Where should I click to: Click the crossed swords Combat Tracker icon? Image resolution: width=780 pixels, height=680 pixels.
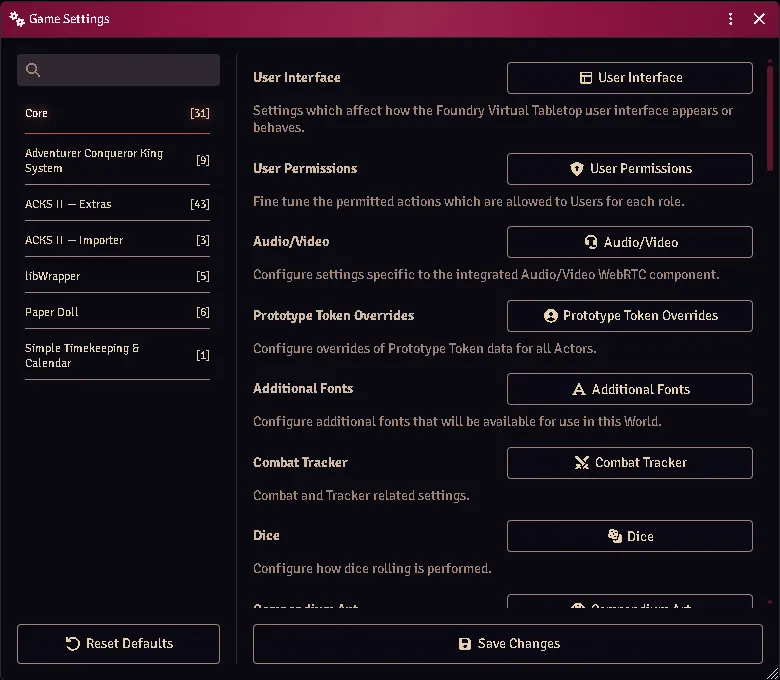tap(582, 463)
